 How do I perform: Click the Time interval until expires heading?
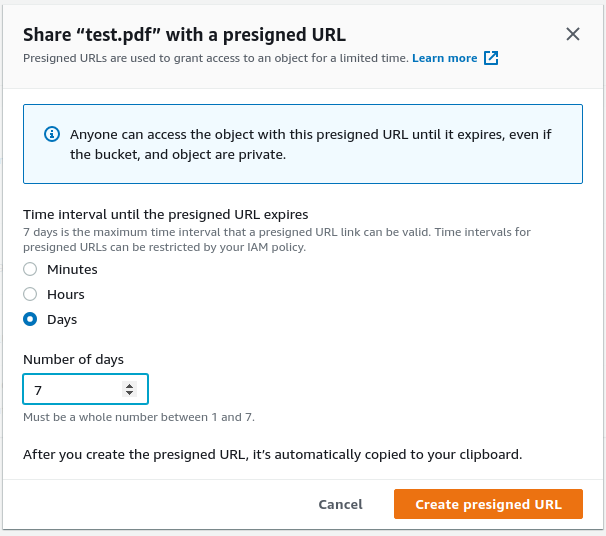pos(165,214)
